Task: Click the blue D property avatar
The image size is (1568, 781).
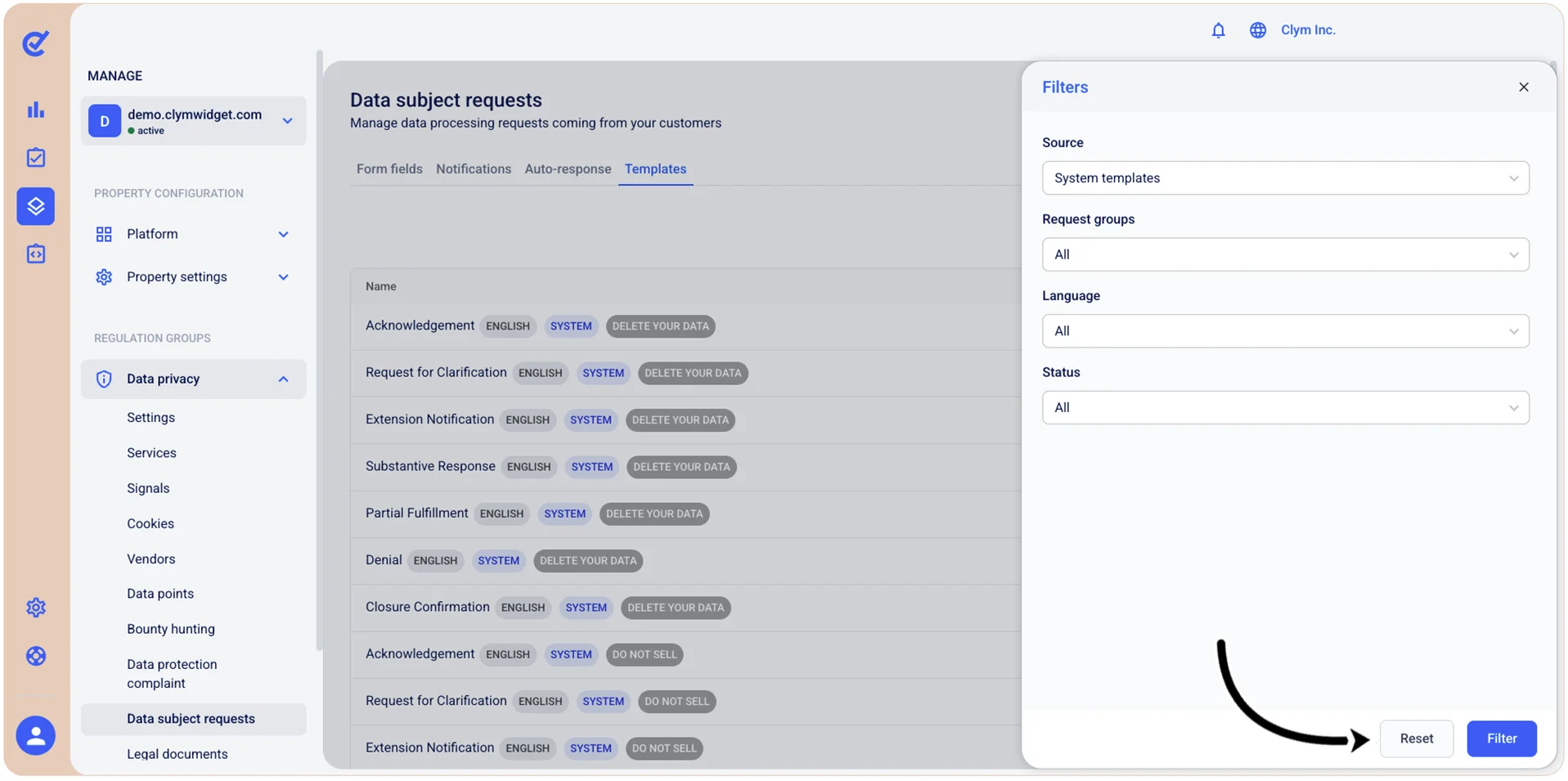Action: (105, 121)
